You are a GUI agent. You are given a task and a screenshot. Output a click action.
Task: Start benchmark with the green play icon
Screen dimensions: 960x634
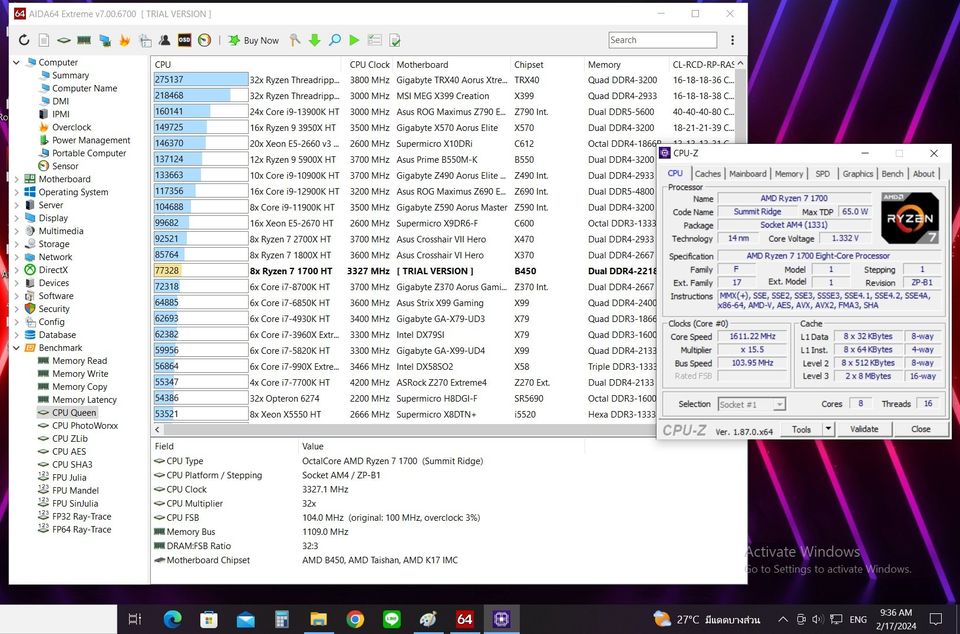[353, 40]
